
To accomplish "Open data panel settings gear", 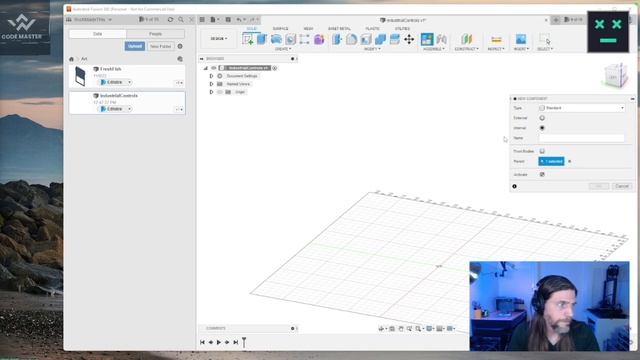I will (x=180, y=46).
